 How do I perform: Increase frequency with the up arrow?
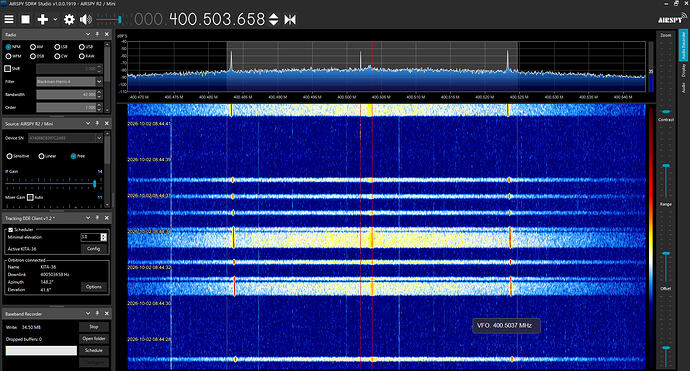coord(273,16)
